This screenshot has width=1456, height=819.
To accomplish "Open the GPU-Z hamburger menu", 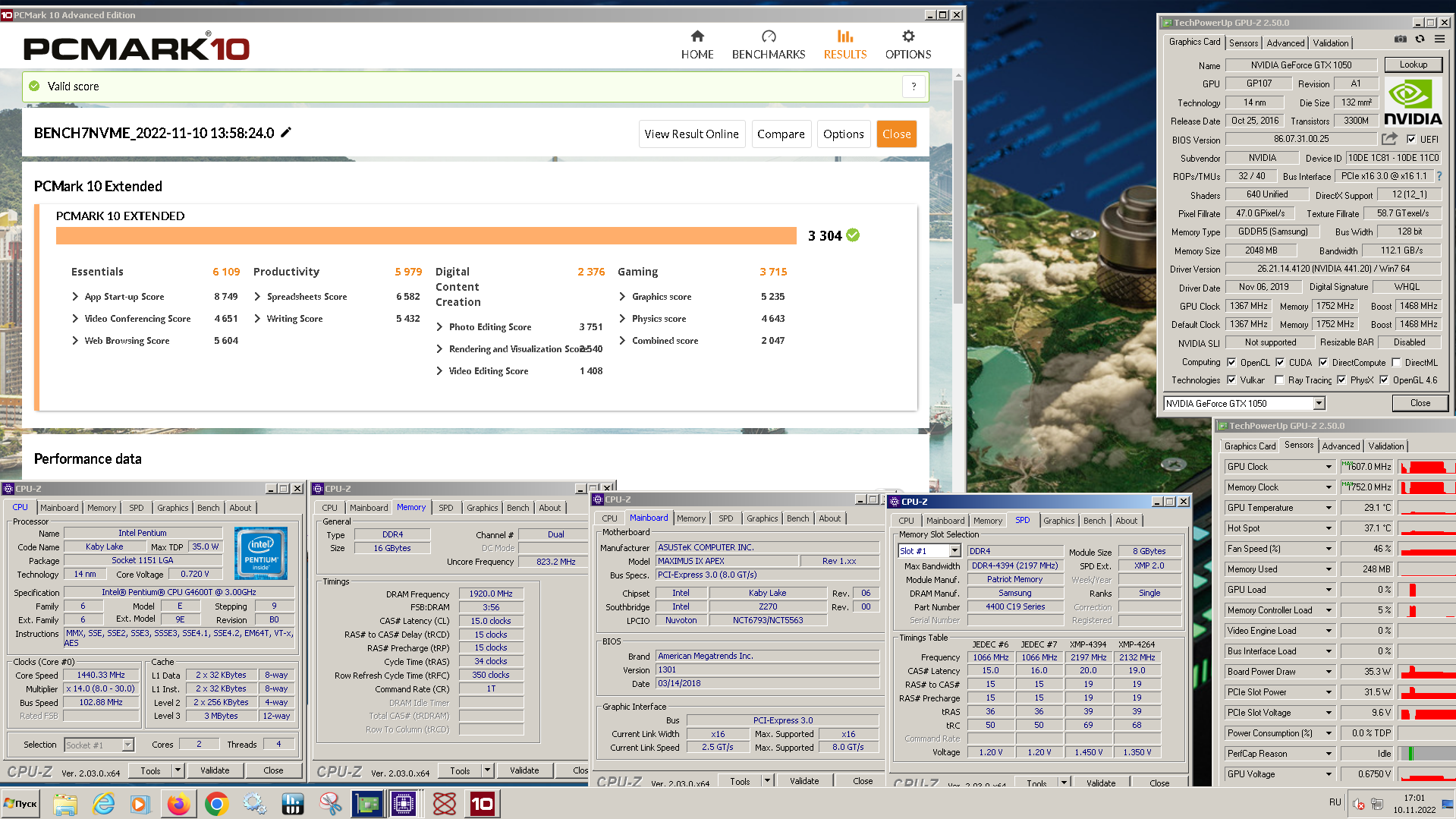I will coord(1439,39).
